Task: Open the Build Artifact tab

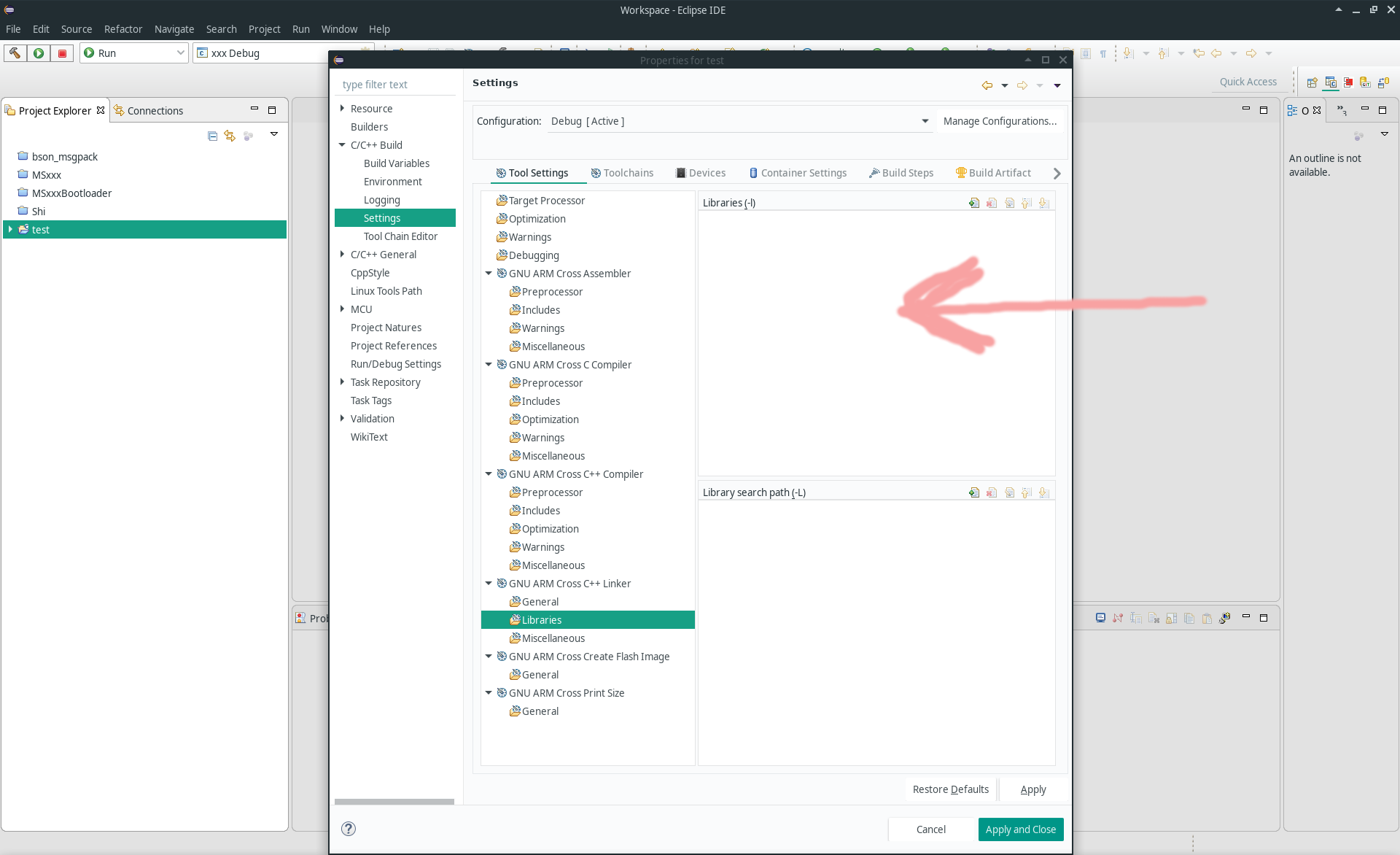Action: point(993,173)
